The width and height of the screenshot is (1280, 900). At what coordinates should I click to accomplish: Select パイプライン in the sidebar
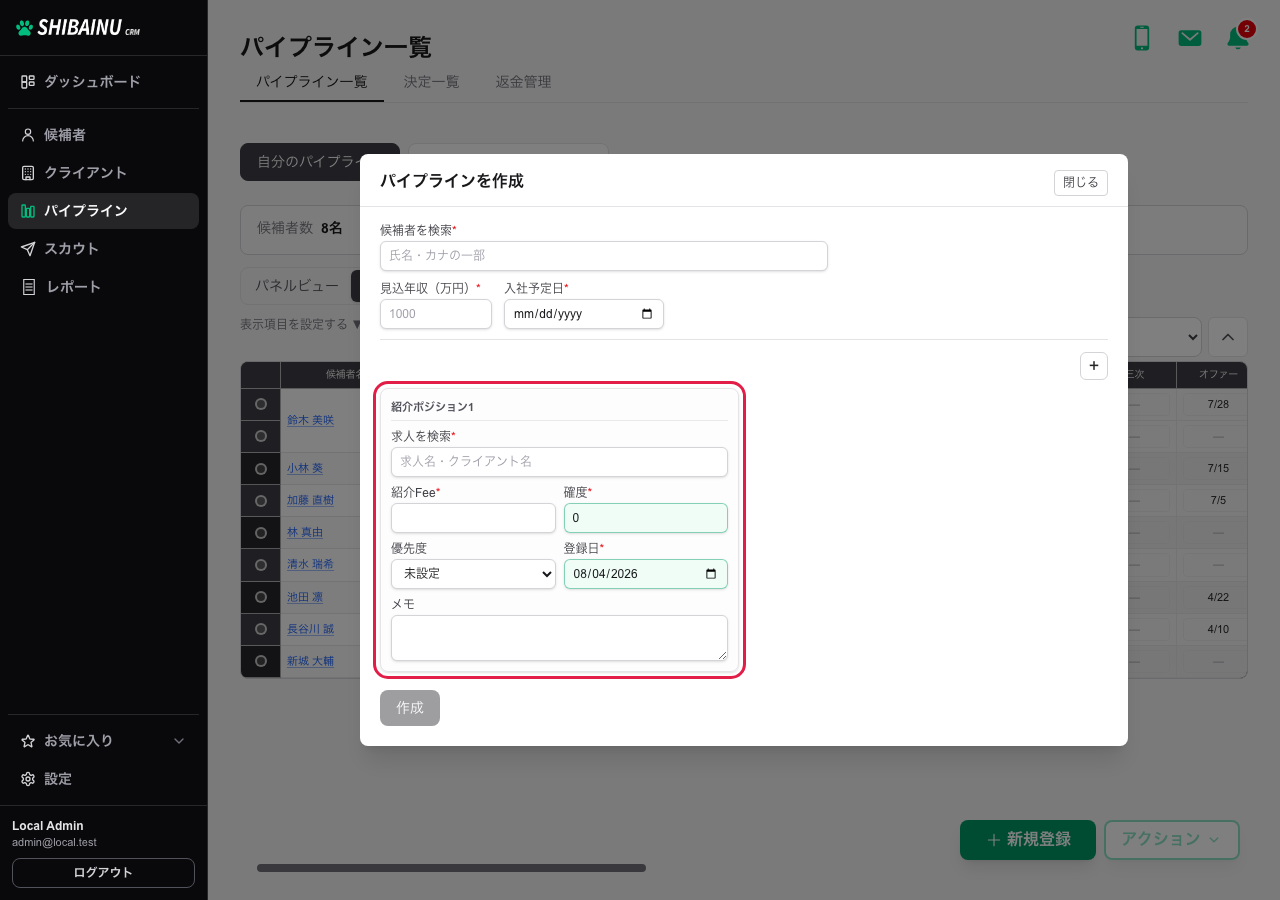[103, 211]
